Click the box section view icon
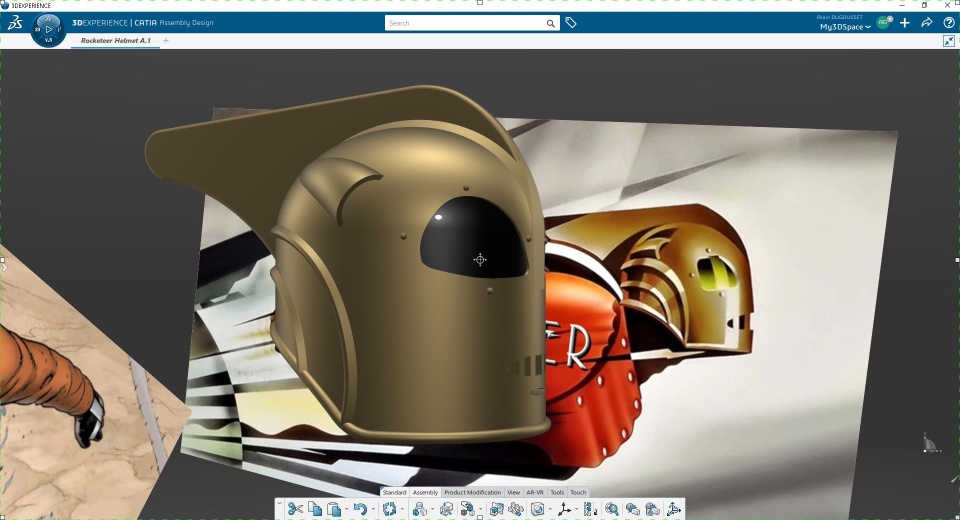 (x=538, y=509)
